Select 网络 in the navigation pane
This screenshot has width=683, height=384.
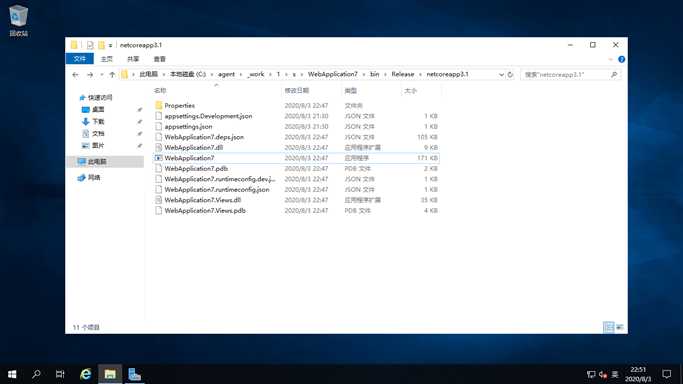[94, 178]
